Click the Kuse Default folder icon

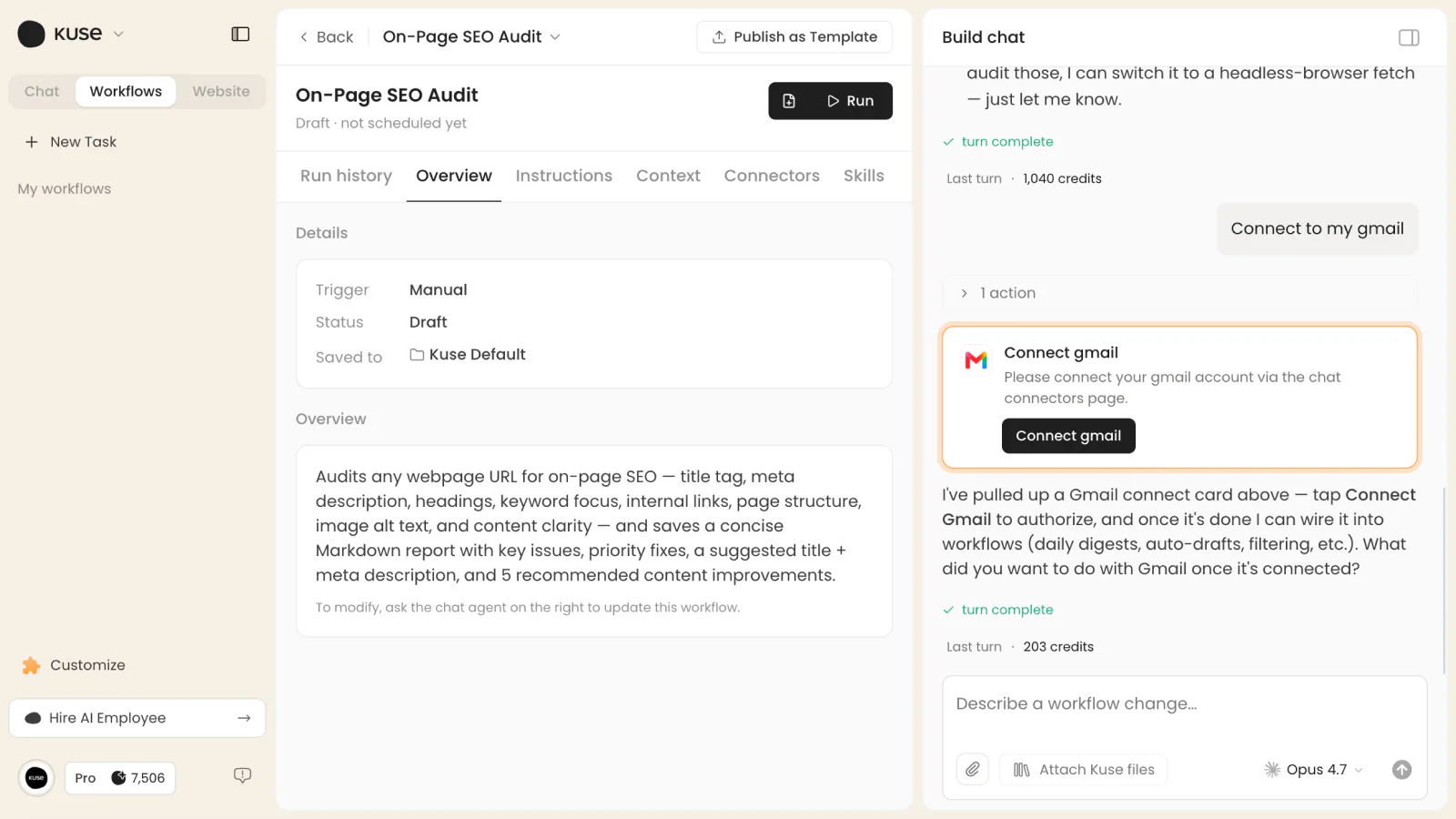point(417,355)
